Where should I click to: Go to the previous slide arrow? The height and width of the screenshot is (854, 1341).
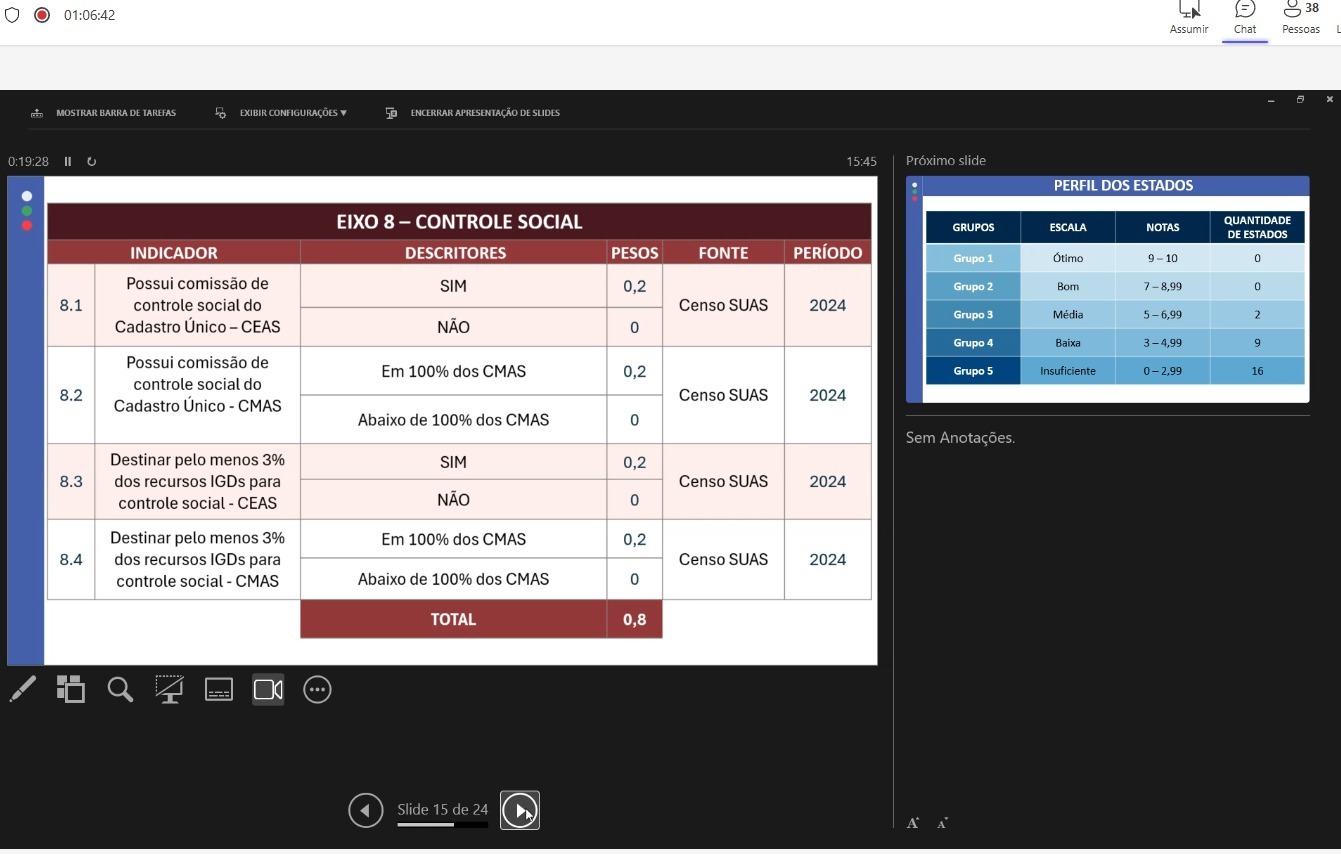pyautogui.click(x=366, y=810)
